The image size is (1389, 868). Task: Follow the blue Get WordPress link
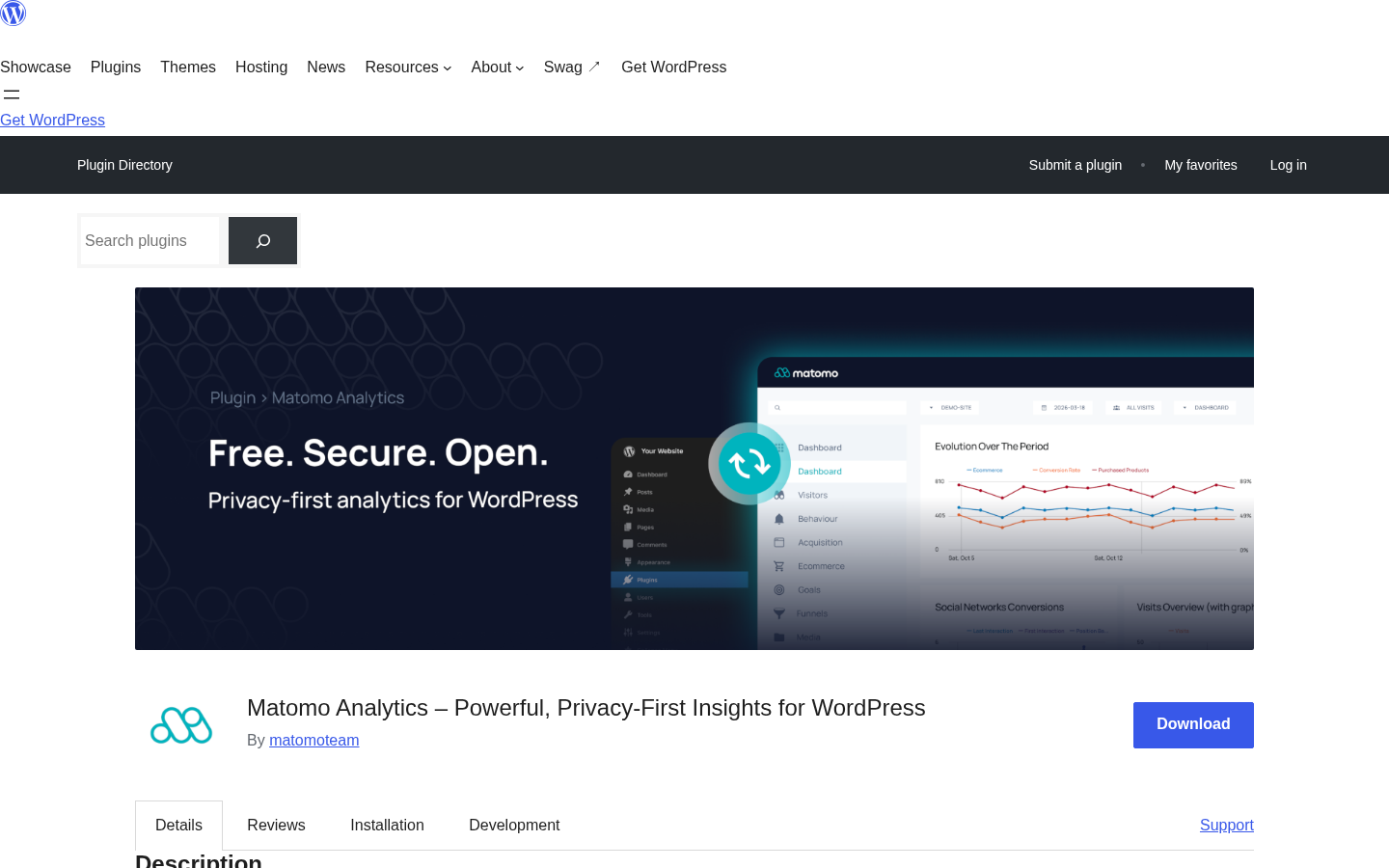pyautogui.click(x=52, y=120)
